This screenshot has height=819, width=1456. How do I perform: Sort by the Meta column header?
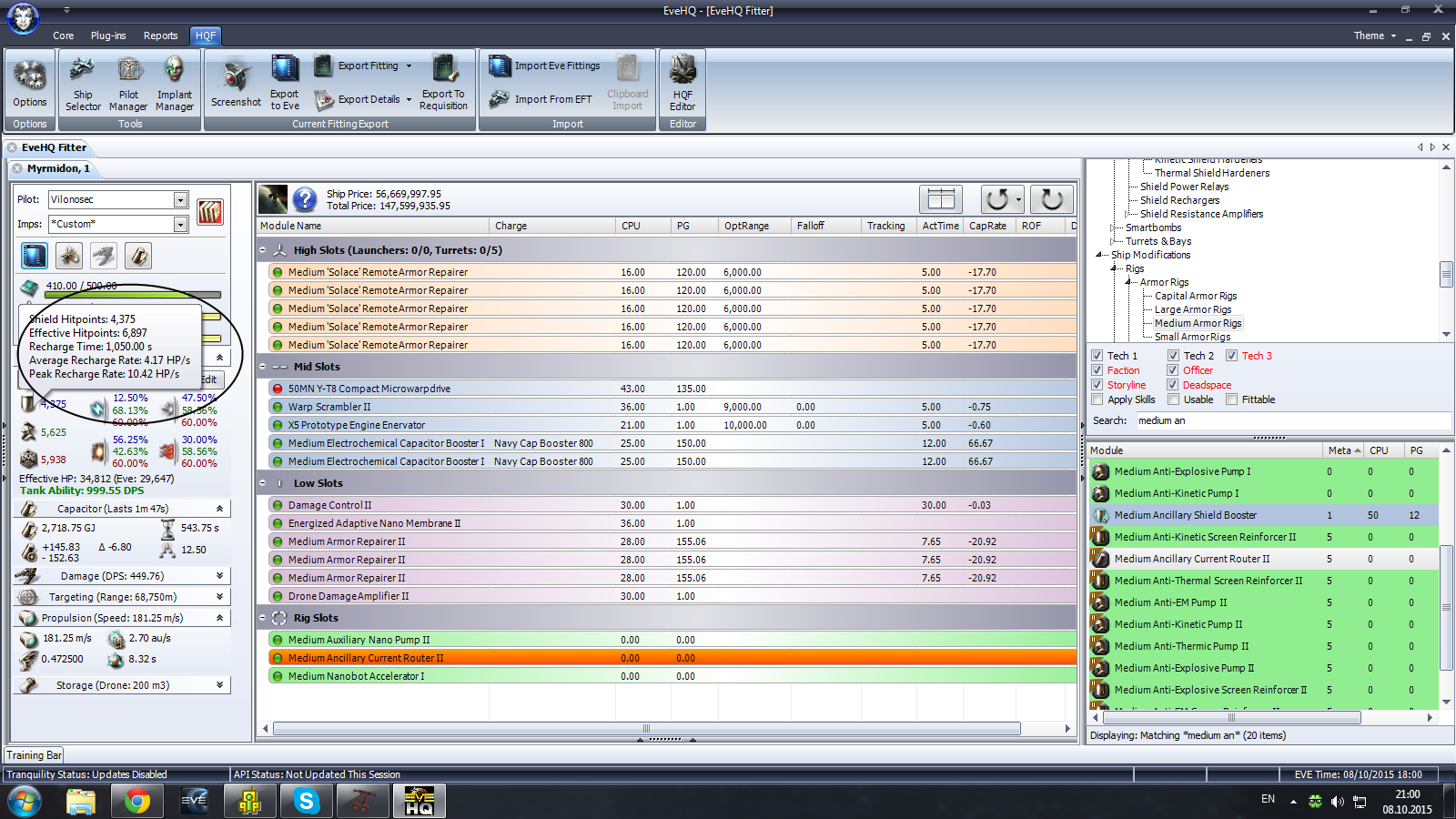pos(1344,450)
